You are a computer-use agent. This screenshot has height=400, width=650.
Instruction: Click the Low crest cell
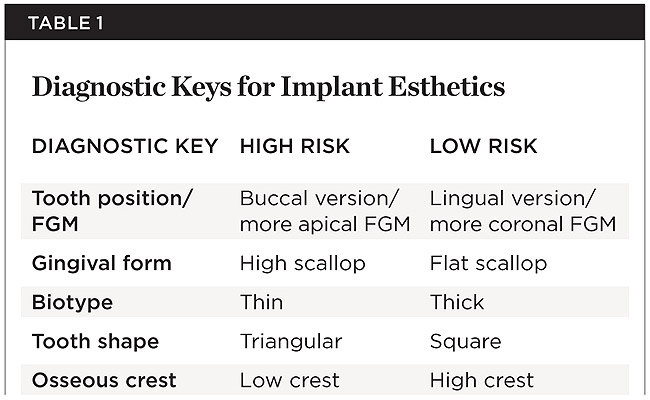tap(289, 380)
